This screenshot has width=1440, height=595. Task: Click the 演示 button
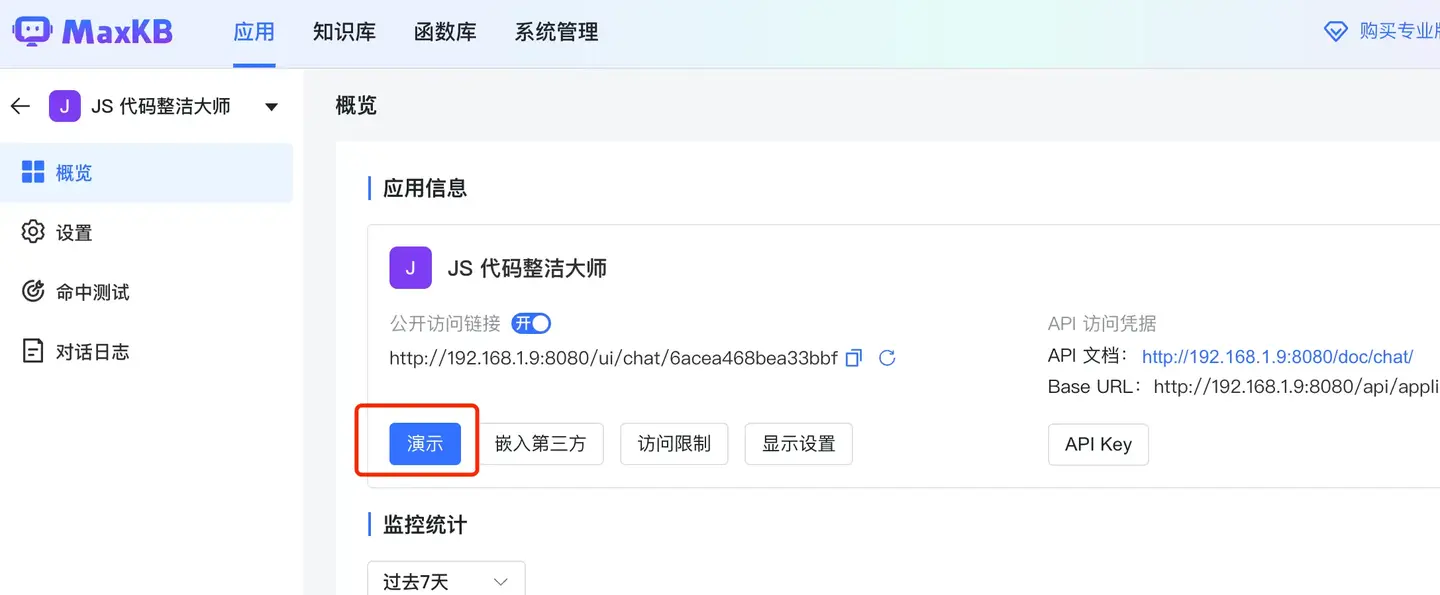pyautogui.click(x=424, y=443)
